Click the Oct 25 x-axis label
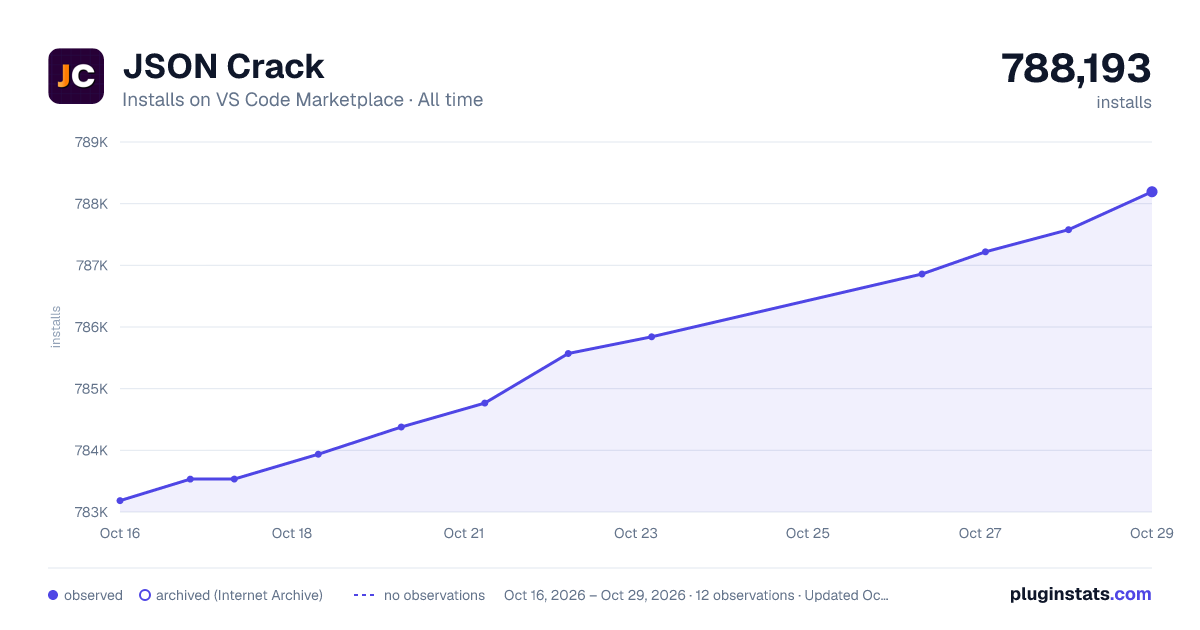 [808, 533]
